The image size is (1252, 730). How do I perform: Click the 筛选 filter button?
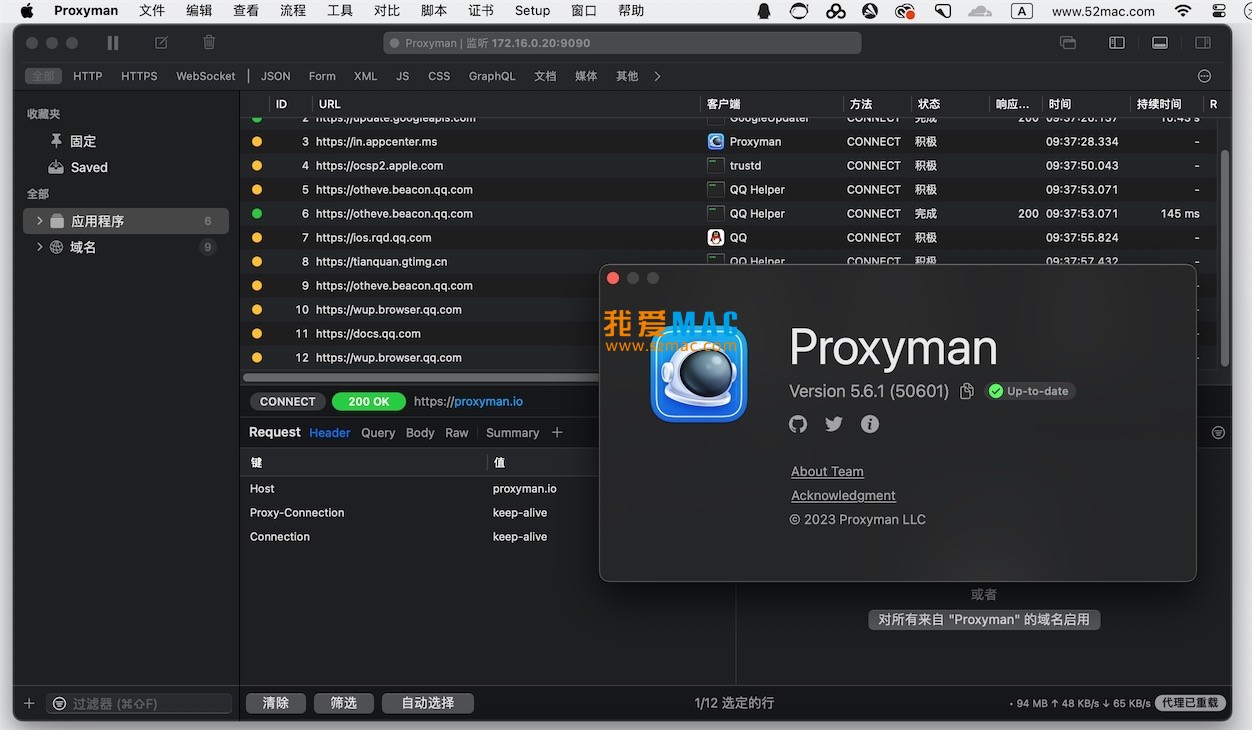[344, 703]
